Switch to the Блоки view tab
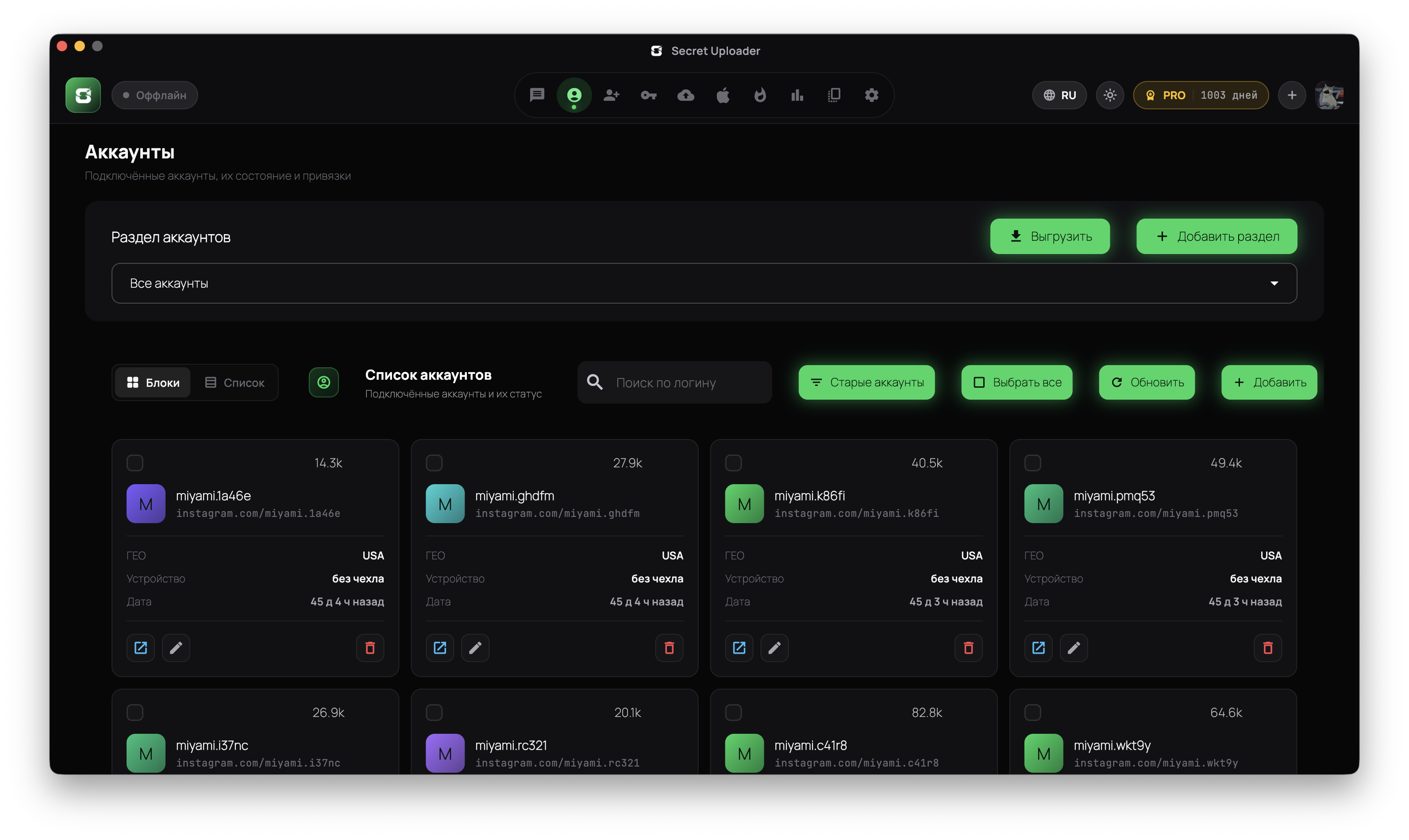Image resolution: width=1409 pixels, height=840 pixels. click(x=153, y=383)
